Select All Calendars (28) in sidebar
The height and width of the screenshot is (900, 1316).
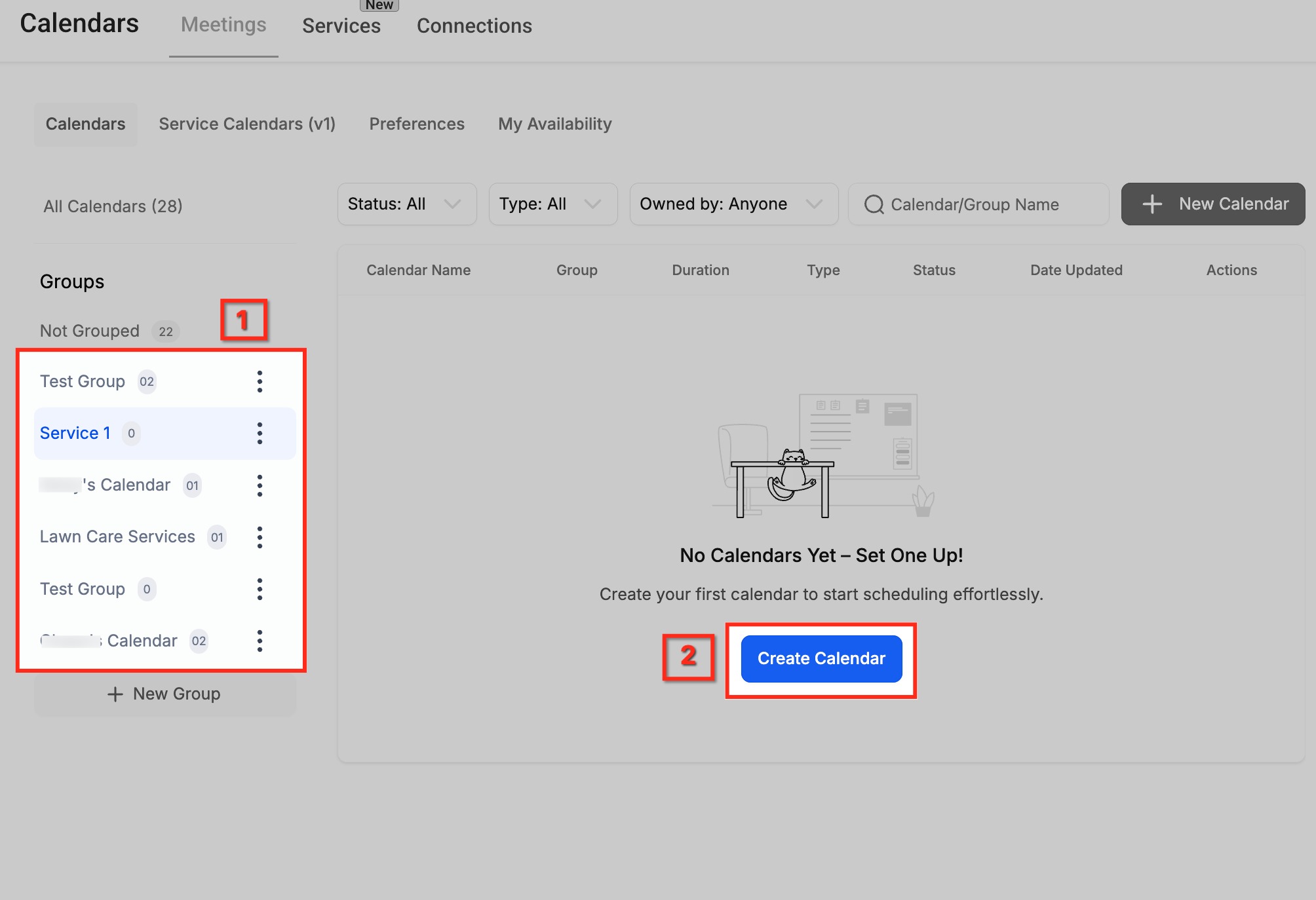pos(113,206)
